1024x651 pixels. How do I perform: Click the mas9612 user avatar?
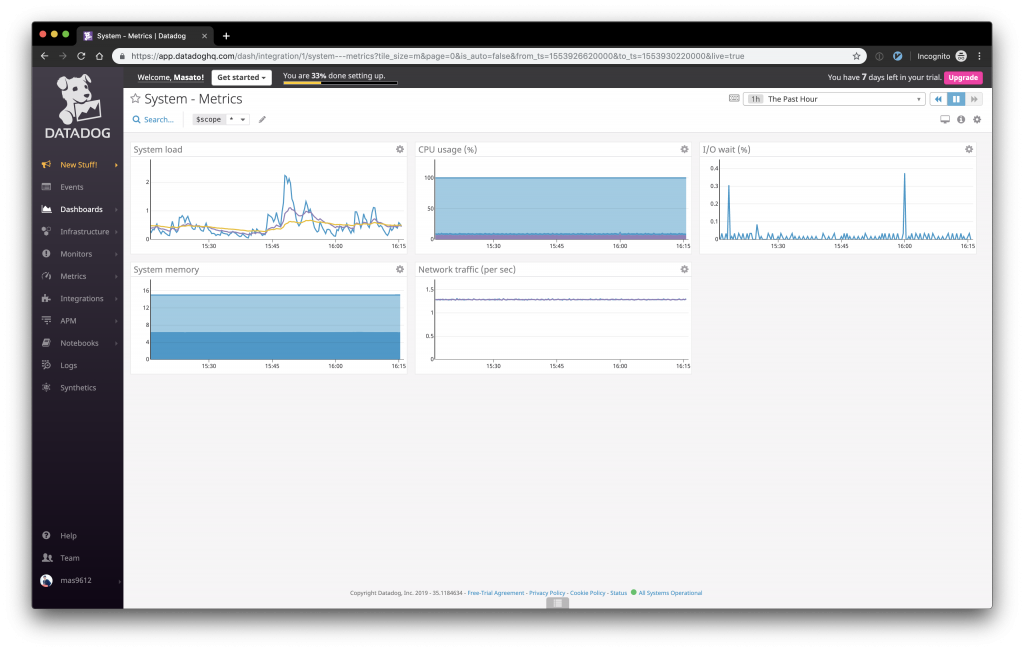click(46, 580)
